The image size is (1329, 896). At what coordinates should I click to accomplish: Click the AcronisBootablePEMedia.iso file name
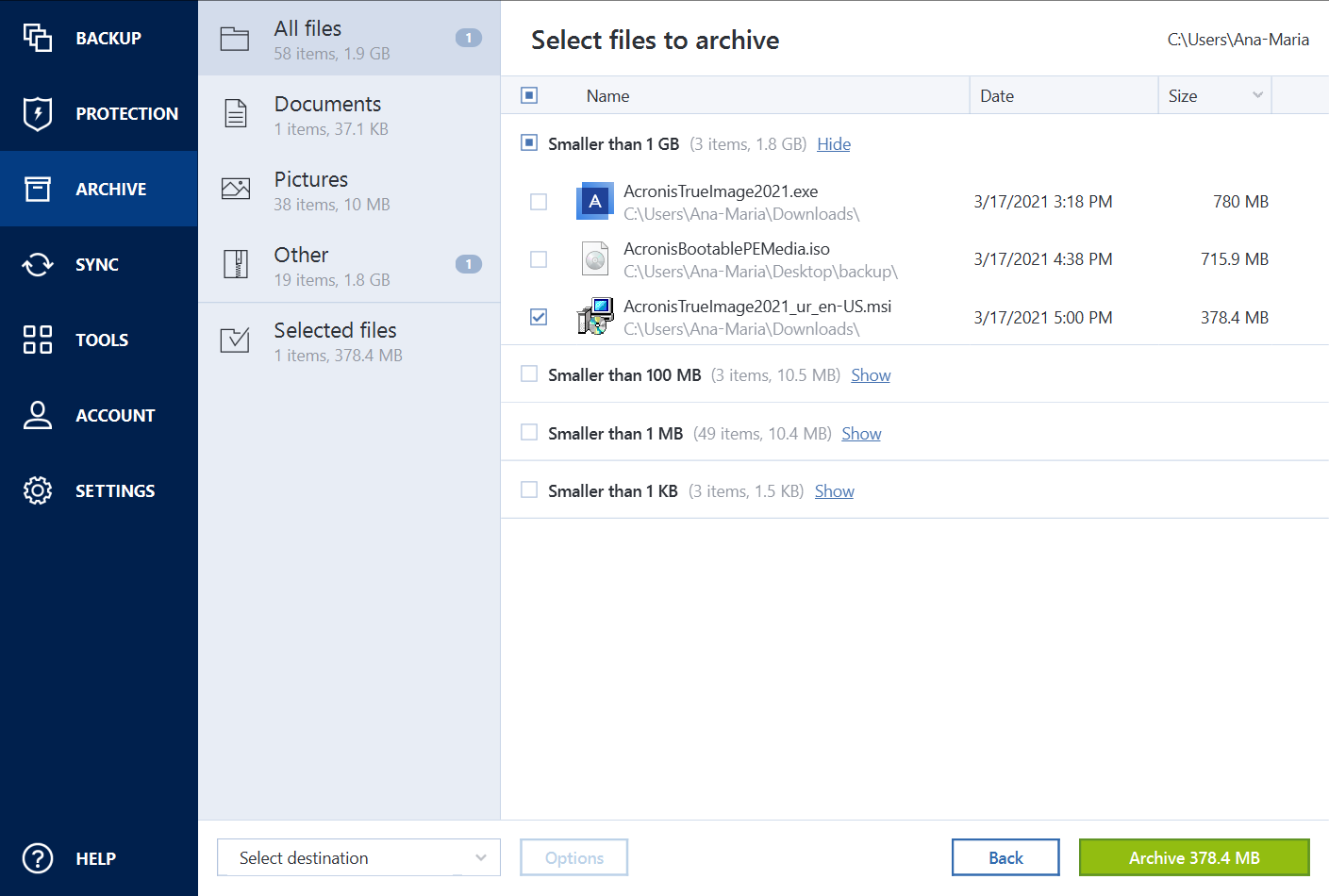click(x=726, y=249)
